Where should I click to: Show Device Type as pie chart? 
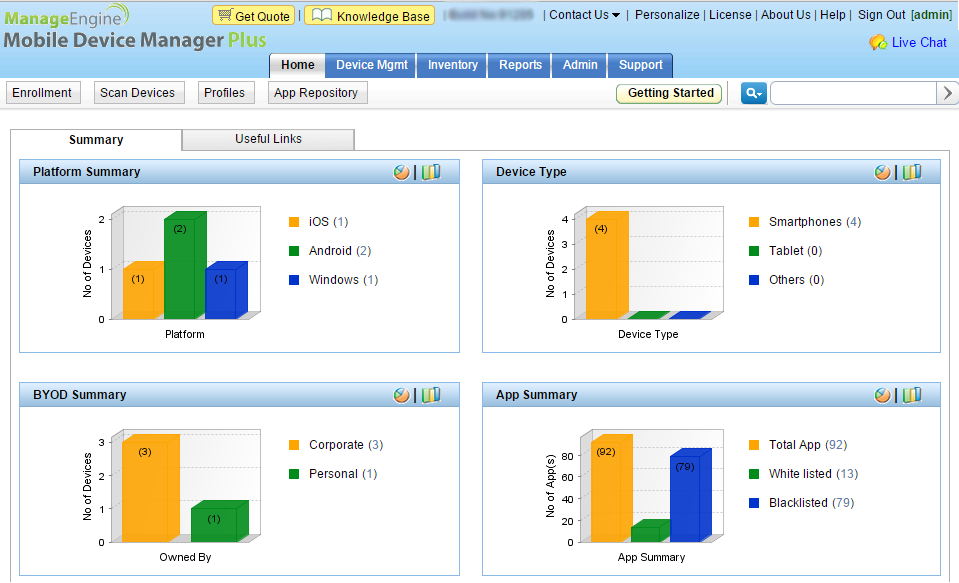pos(883,173)
